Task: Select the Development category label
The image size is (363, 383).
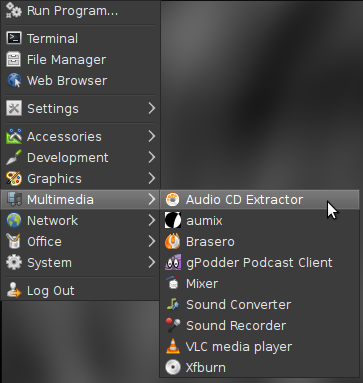Action: pos(68,158)
